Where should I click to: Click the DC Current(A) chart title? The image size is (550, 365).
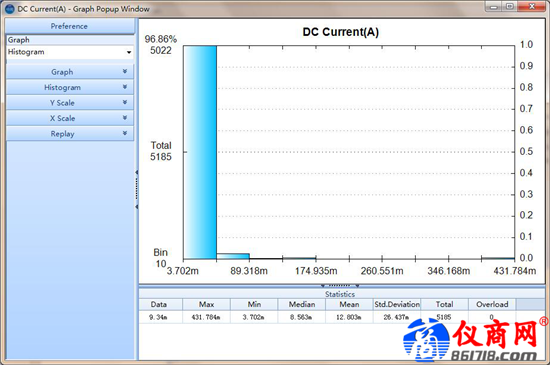tap(341, 32)
